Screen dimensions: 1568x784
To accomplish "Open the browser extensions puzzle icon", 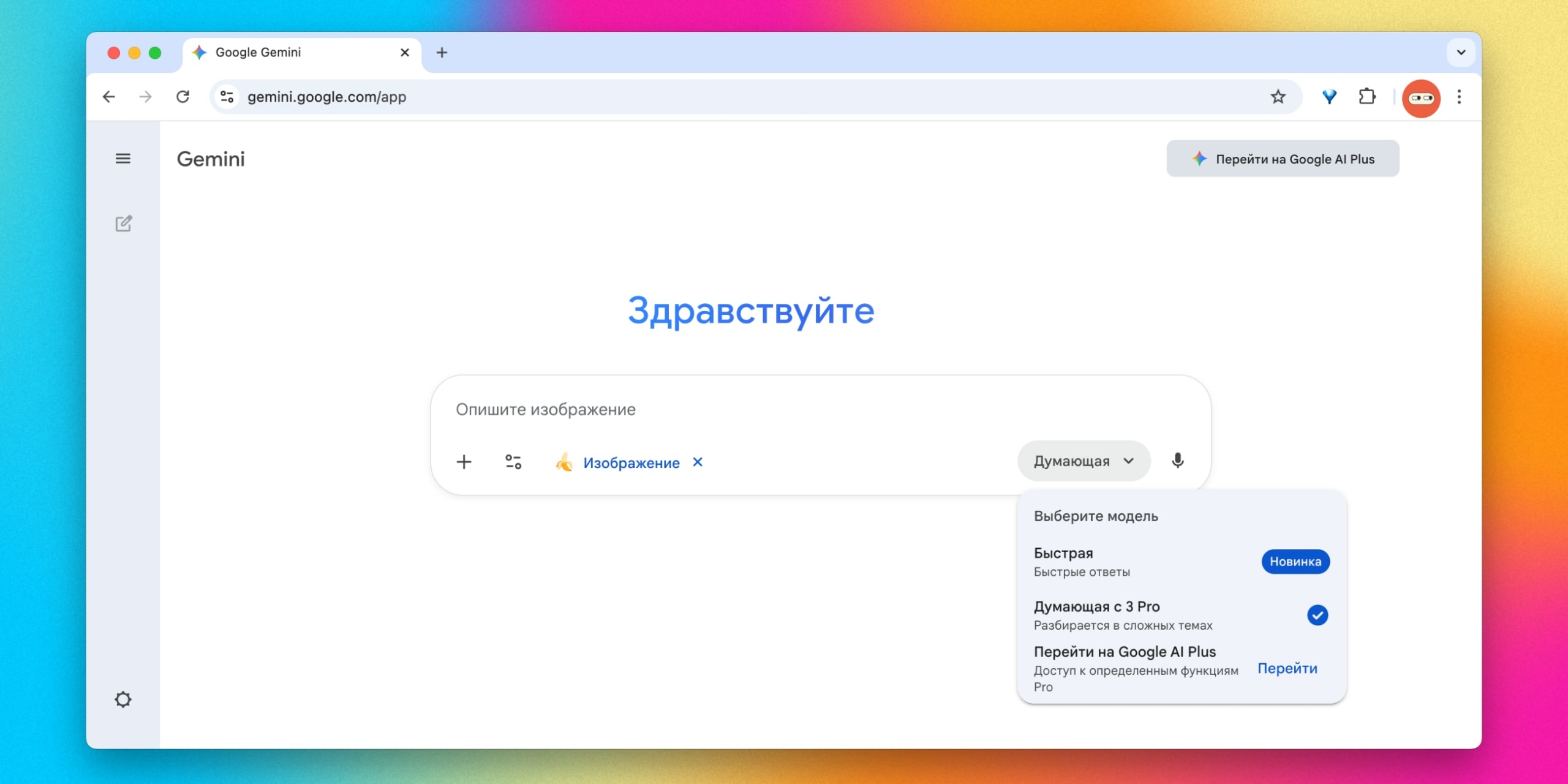I will pos(1368,97).
